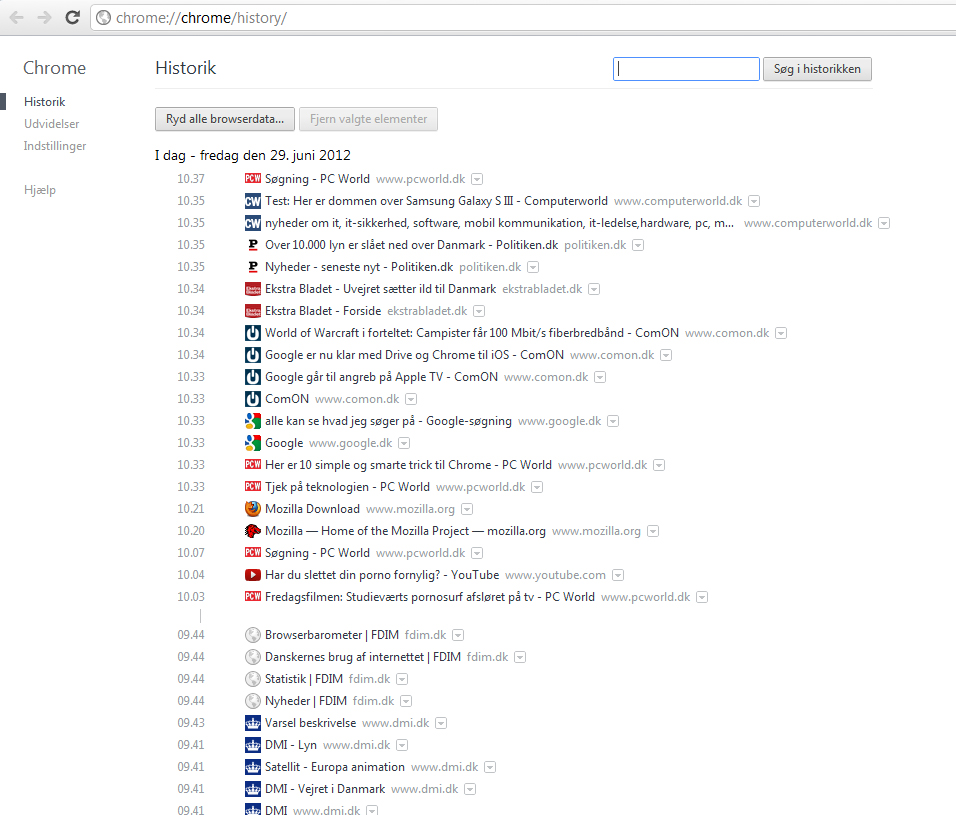
Task: Click the back arrow navigation icon
Action: (x=16, y=18)
